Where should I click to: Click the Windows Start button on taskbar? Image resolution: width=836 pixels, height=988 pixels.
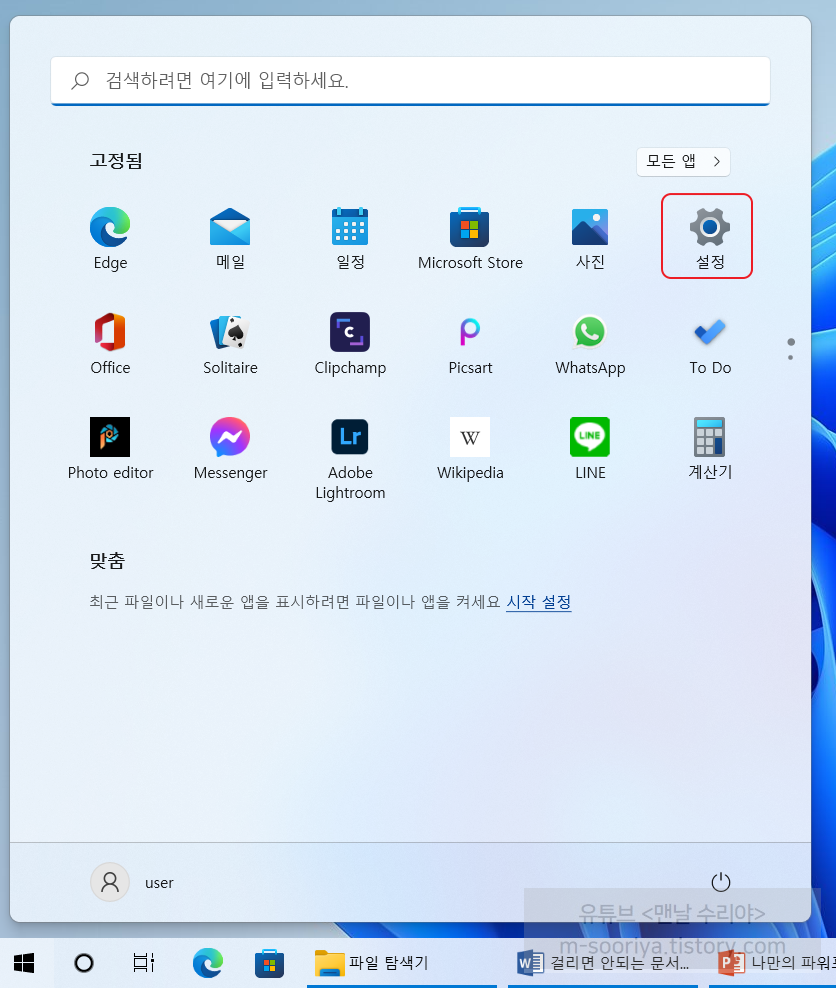click(x=24, y=963)
